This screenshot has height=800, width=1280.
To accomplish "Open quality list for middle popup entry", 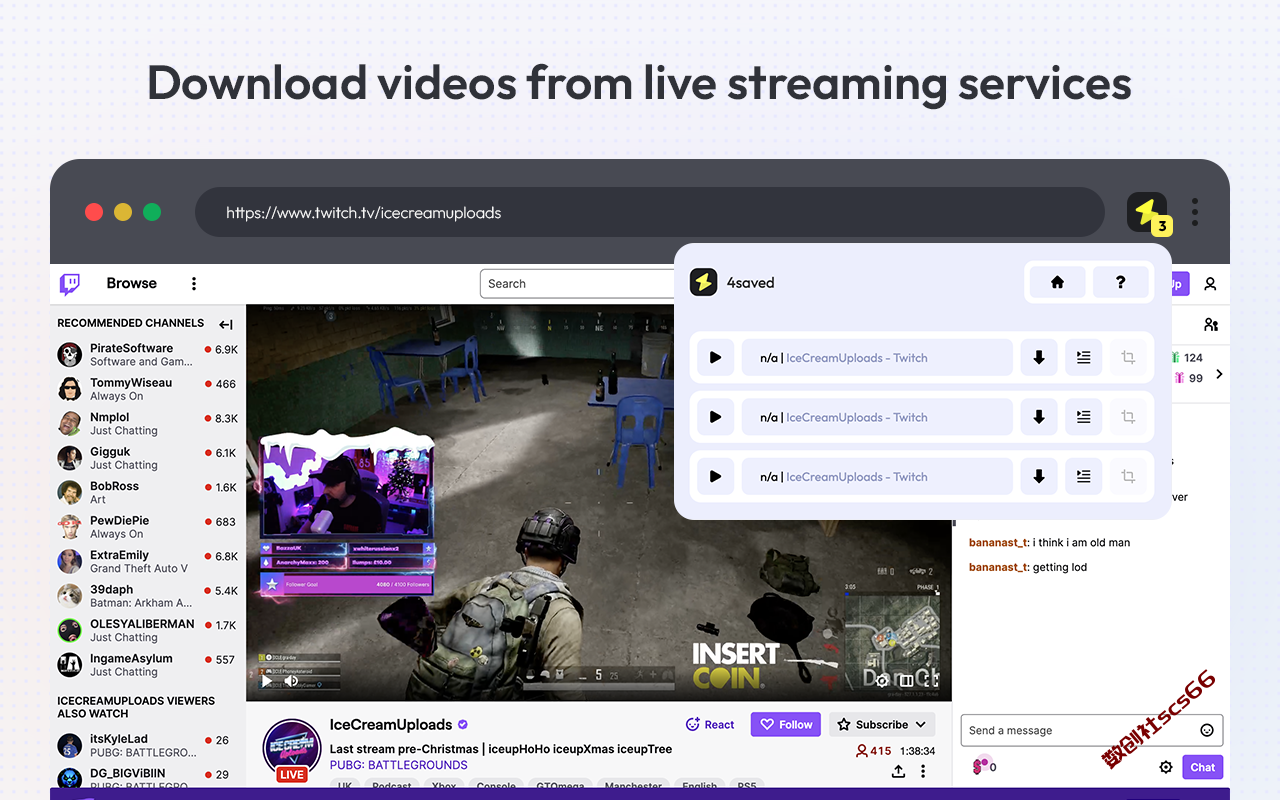I will coord(1083,417).
